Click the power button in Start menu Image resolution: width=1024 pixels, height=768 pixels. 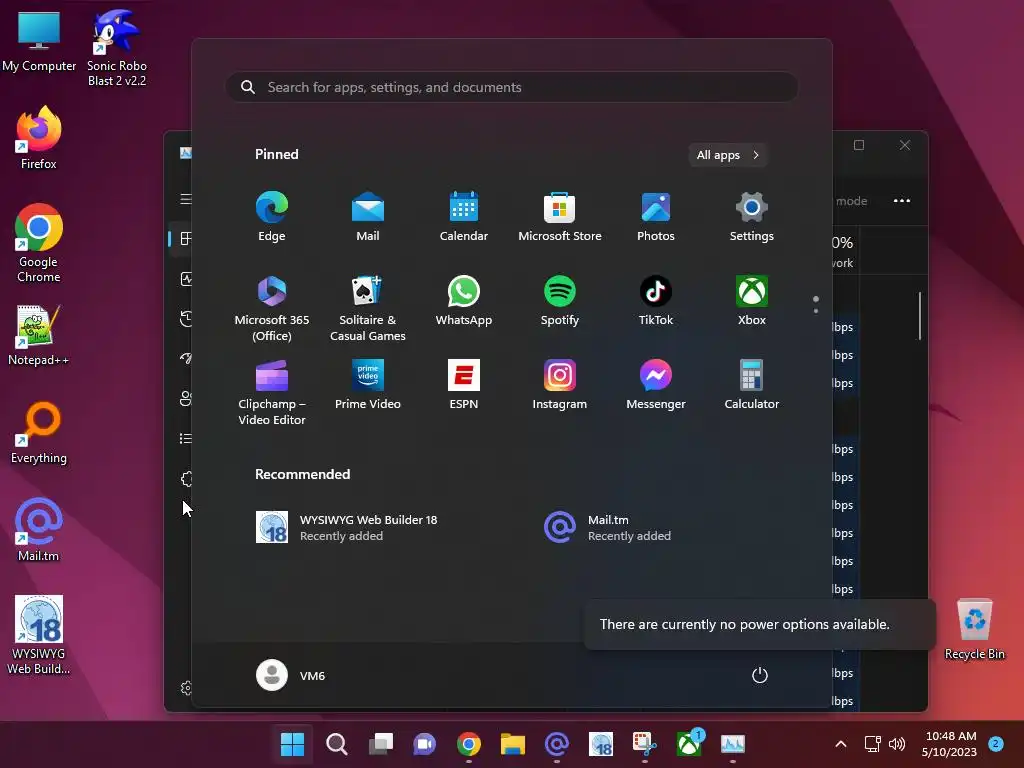point(760,675)
